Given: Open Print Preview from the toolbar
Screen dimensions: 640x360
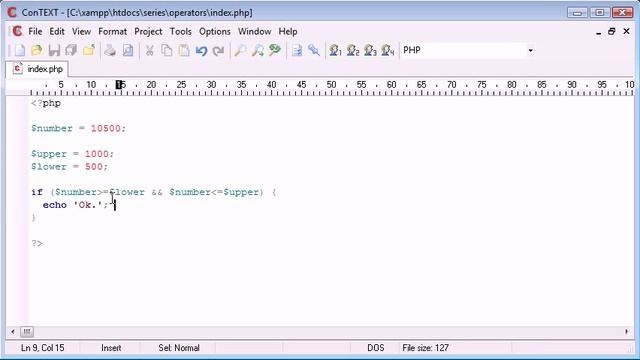Looking at the screenshot, I should pos(128,51).
